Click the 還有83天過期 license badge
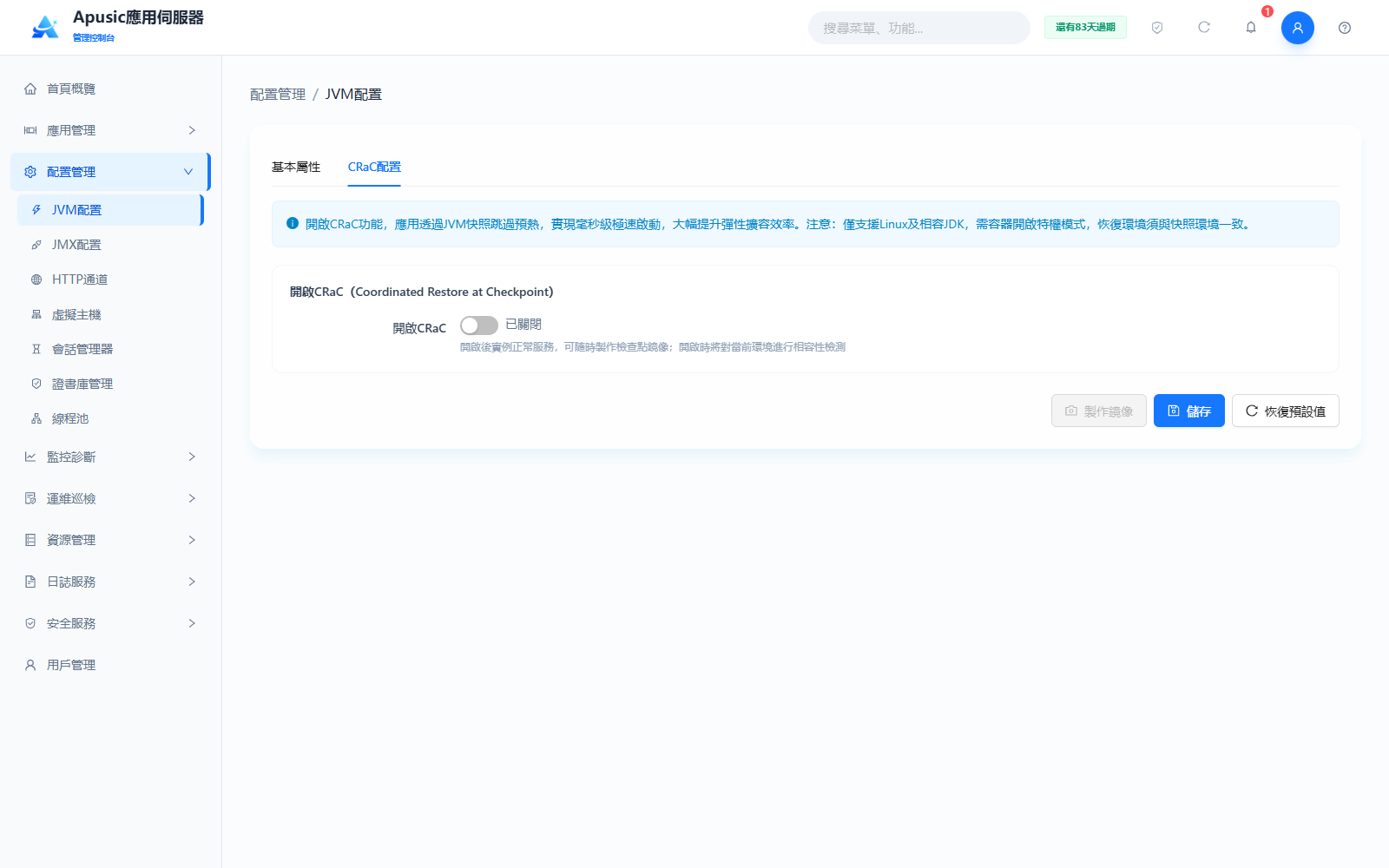 1085,27
